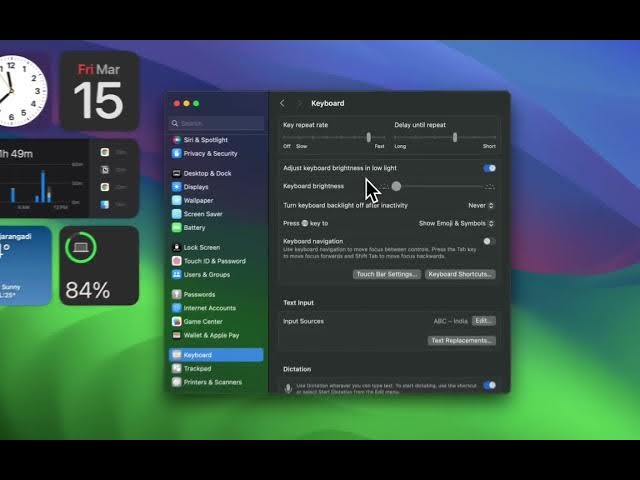Click the Sunny weather widget

point(25,265)
